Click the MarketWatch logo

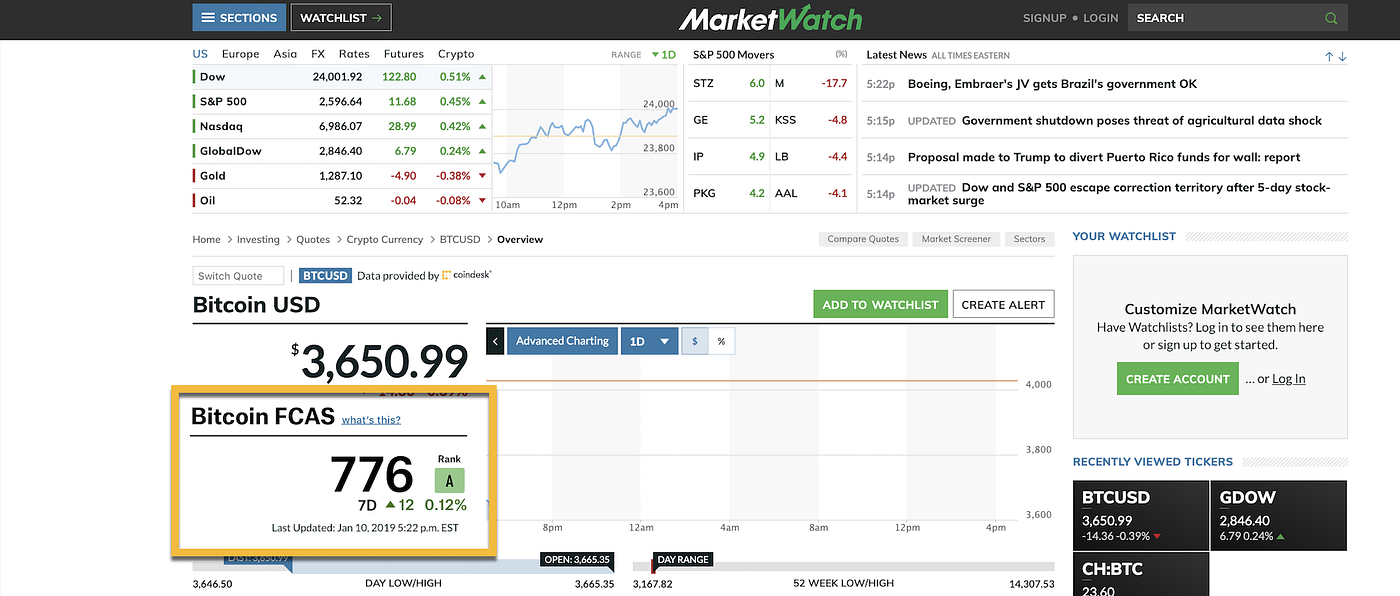coord(770,19)
